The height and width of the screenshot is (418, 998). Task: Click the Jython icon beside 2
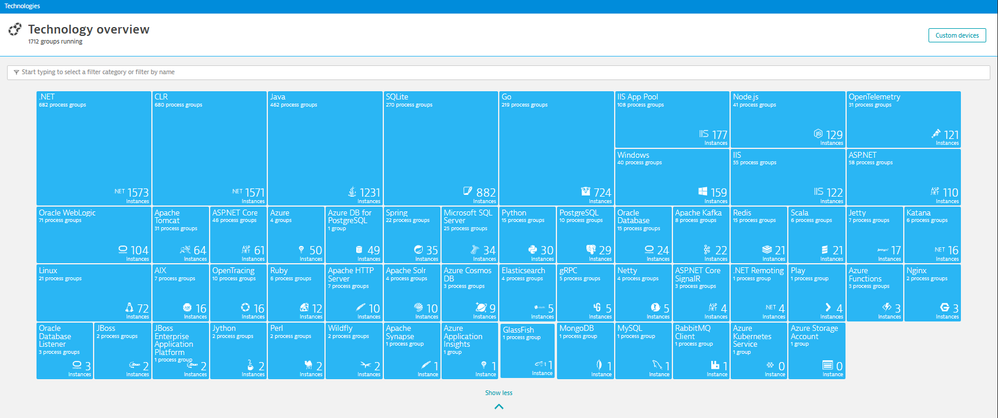[x=251, y=365]
